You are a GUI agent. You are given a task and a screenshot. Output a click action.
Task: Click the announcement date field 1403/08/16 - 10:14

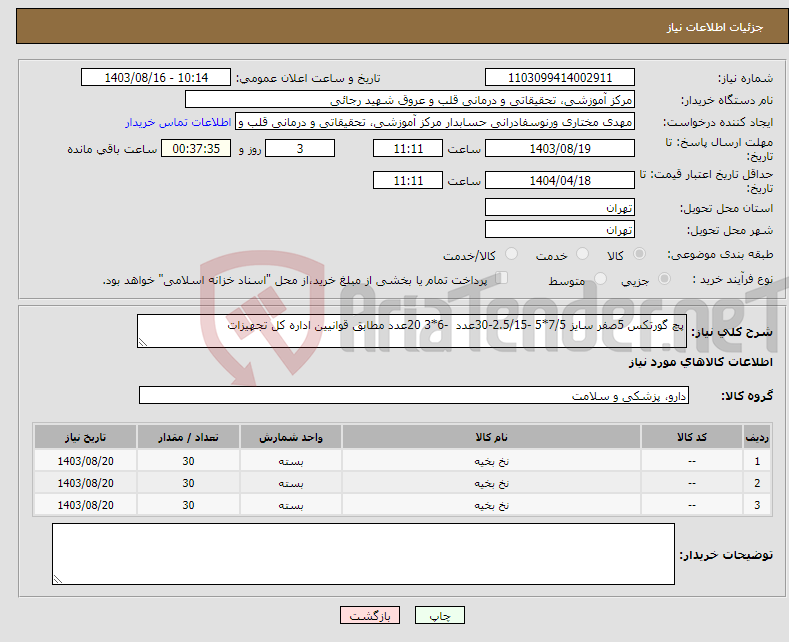pos(156,77)
